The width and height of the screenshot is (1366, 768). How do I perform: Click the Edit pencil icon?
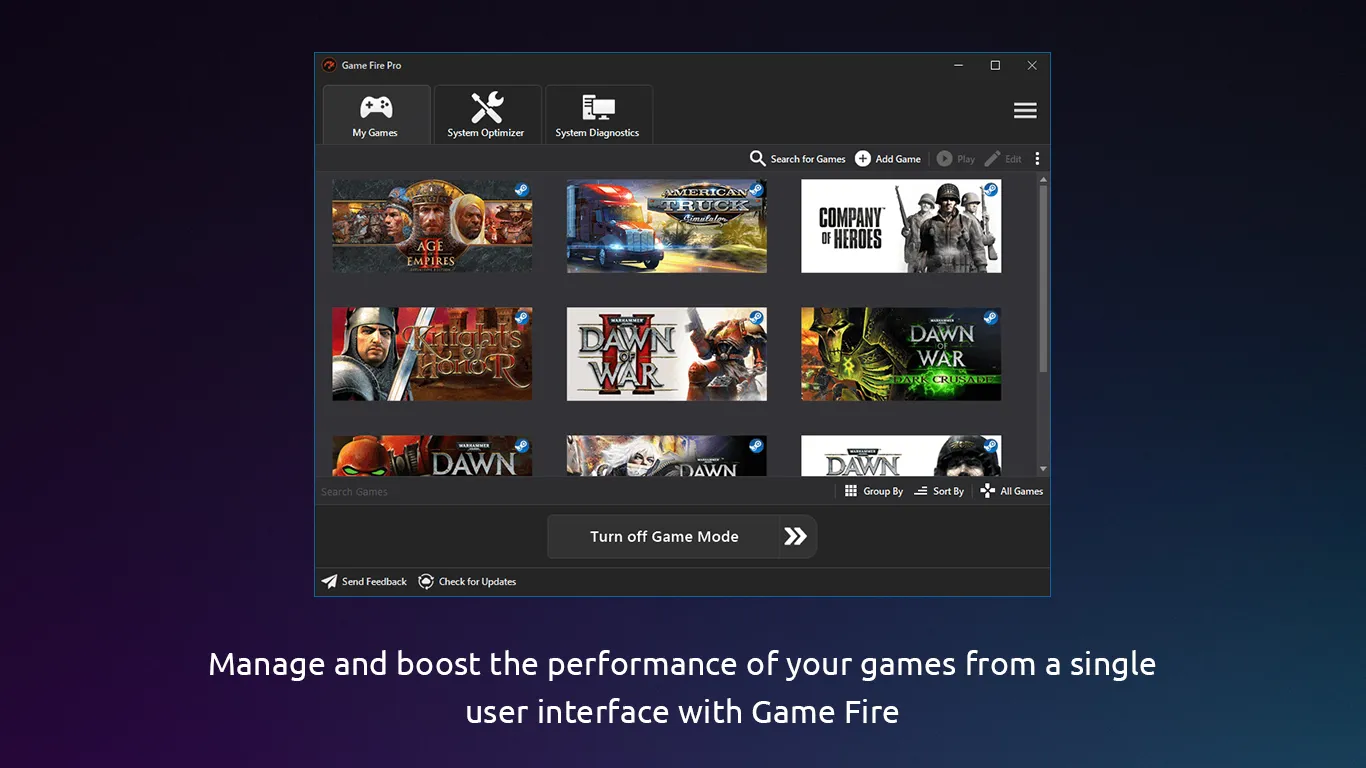tap(992, 158)
